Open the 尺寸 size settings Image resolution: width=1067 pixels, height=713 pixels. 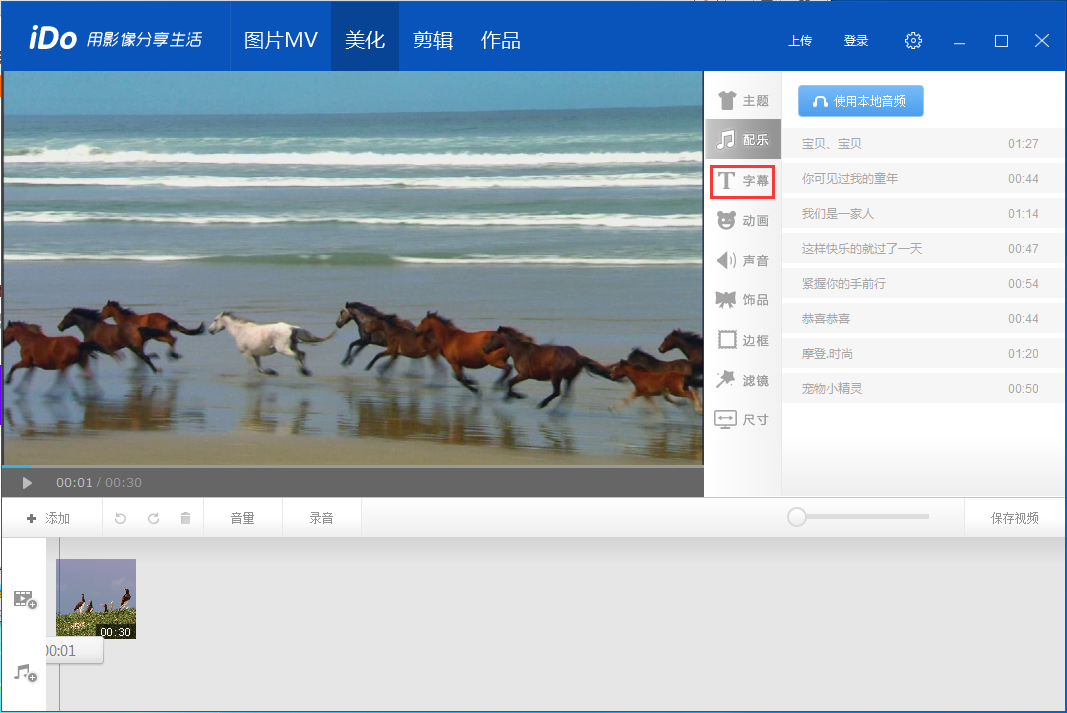743,420
